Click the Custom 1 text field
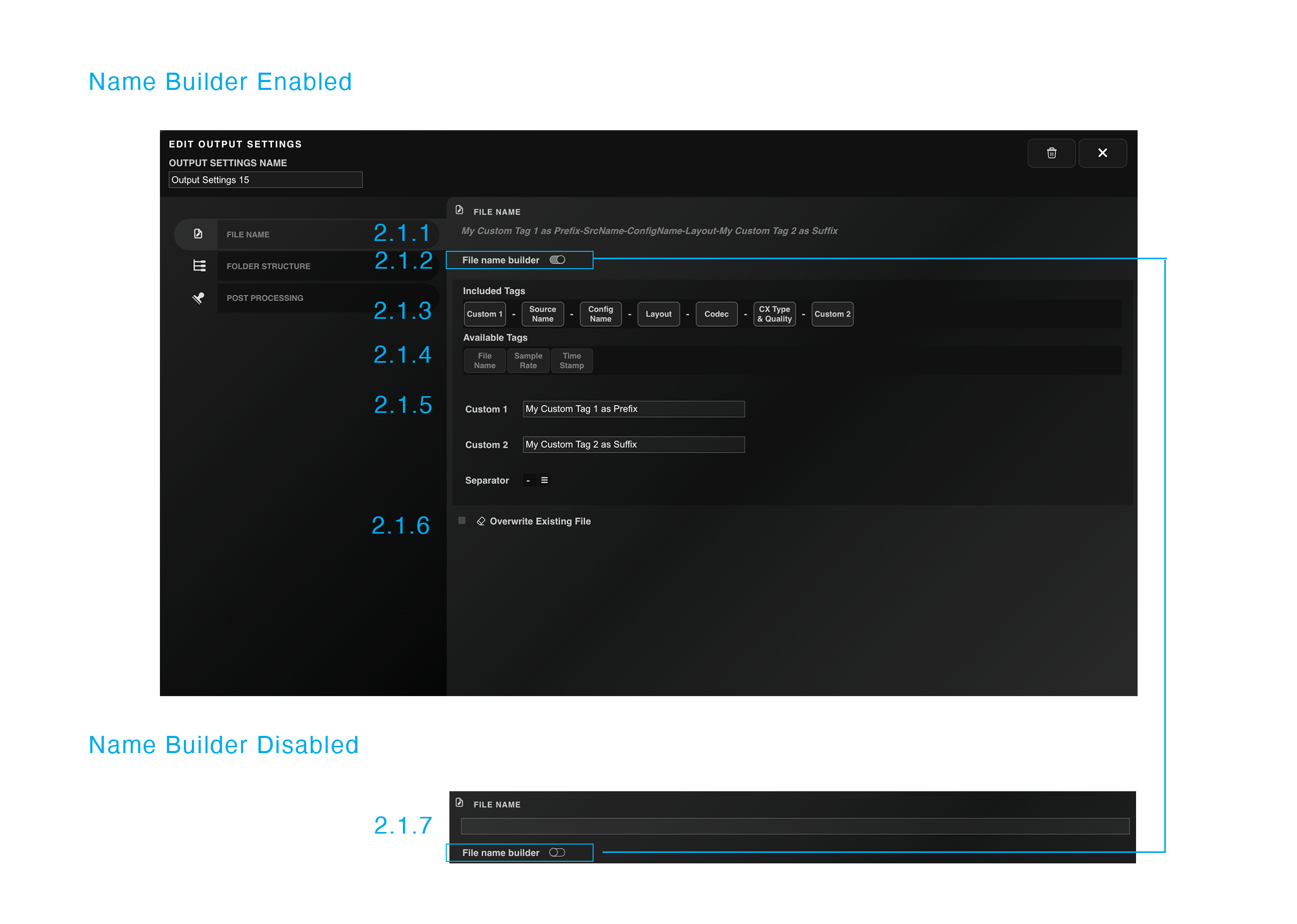The width and height of the screenshot is (1297, 924). (633, 409)
